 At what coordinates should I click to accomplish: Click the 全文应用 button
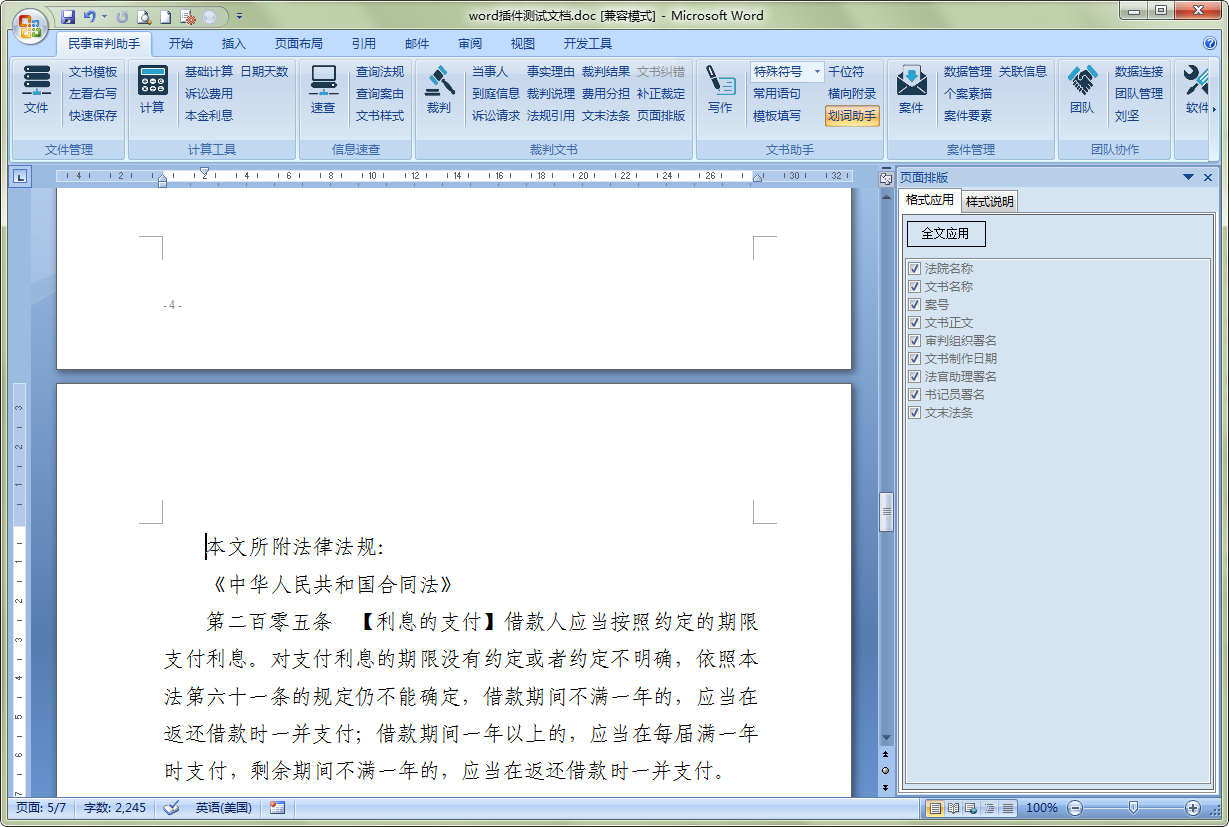point(945,234)
